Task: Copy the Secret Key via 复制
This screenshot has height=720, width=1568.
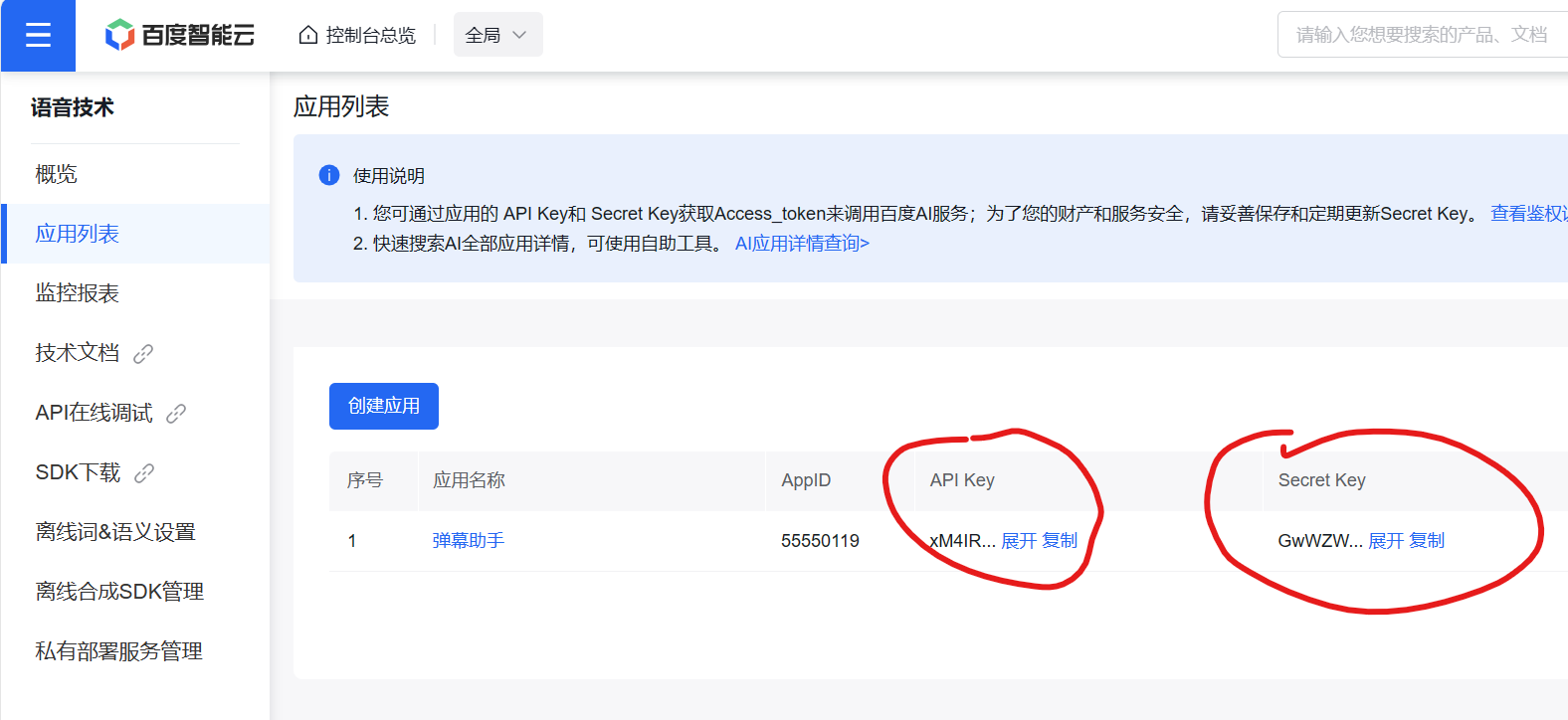Action: [1427, 540]
